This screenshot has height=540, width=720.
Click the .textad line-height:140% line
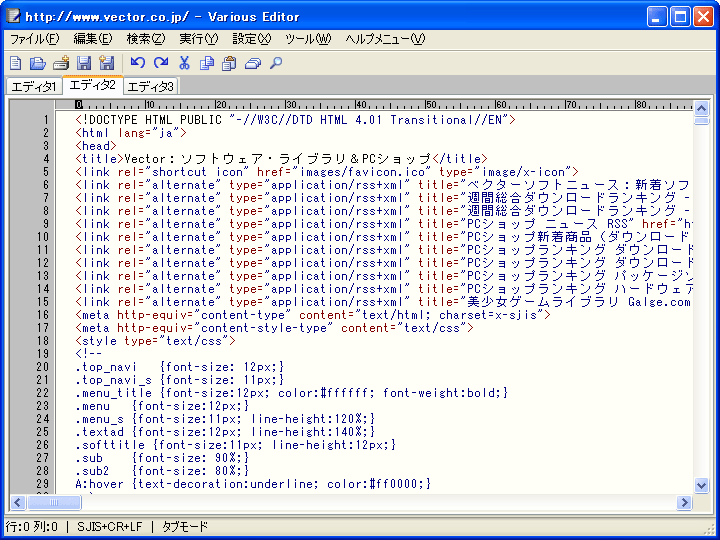tap(225, 432)
